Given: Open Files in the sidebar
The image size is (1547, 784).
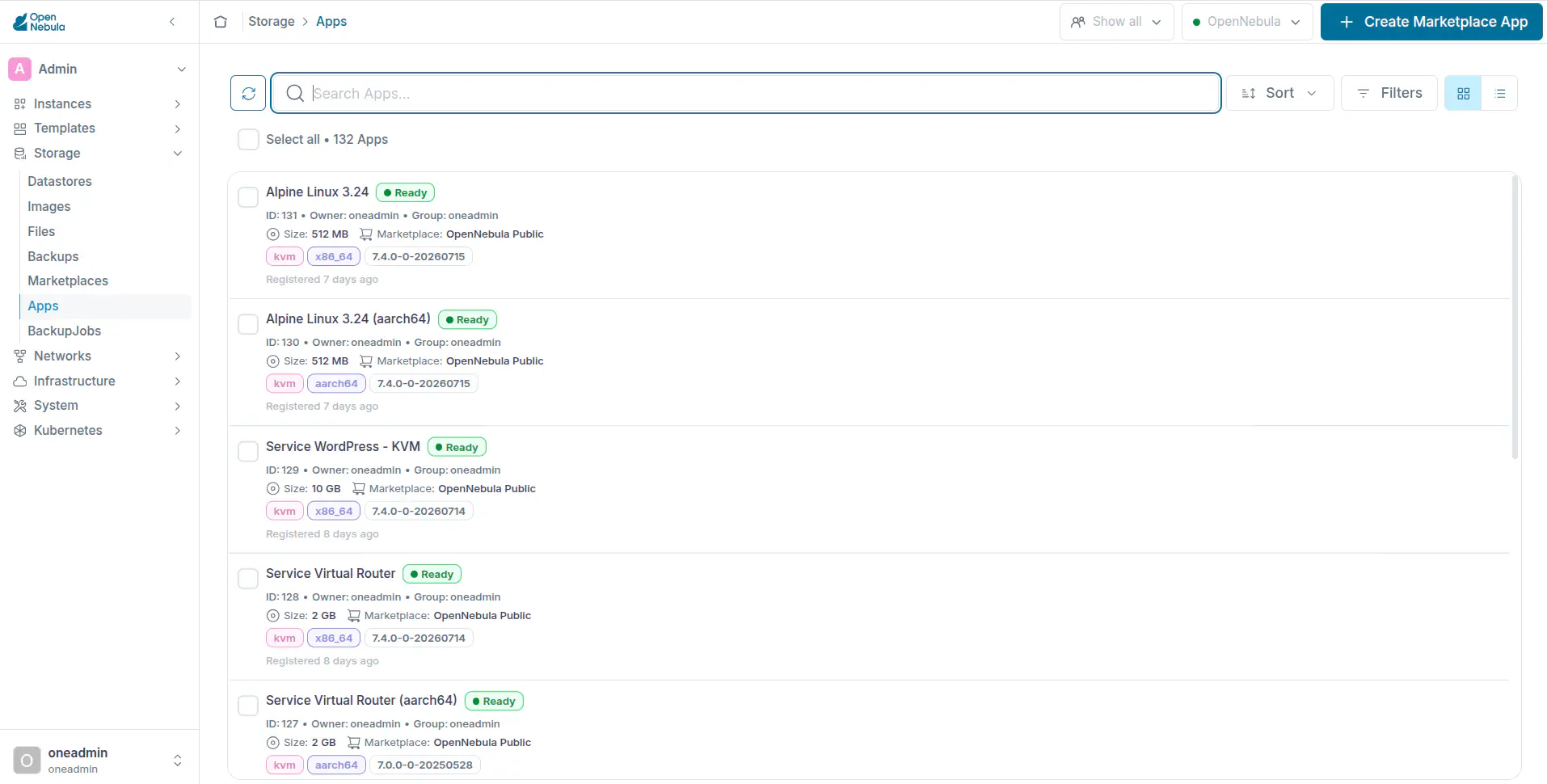Looking at the screenshot, I should click(x=41, y=232).
